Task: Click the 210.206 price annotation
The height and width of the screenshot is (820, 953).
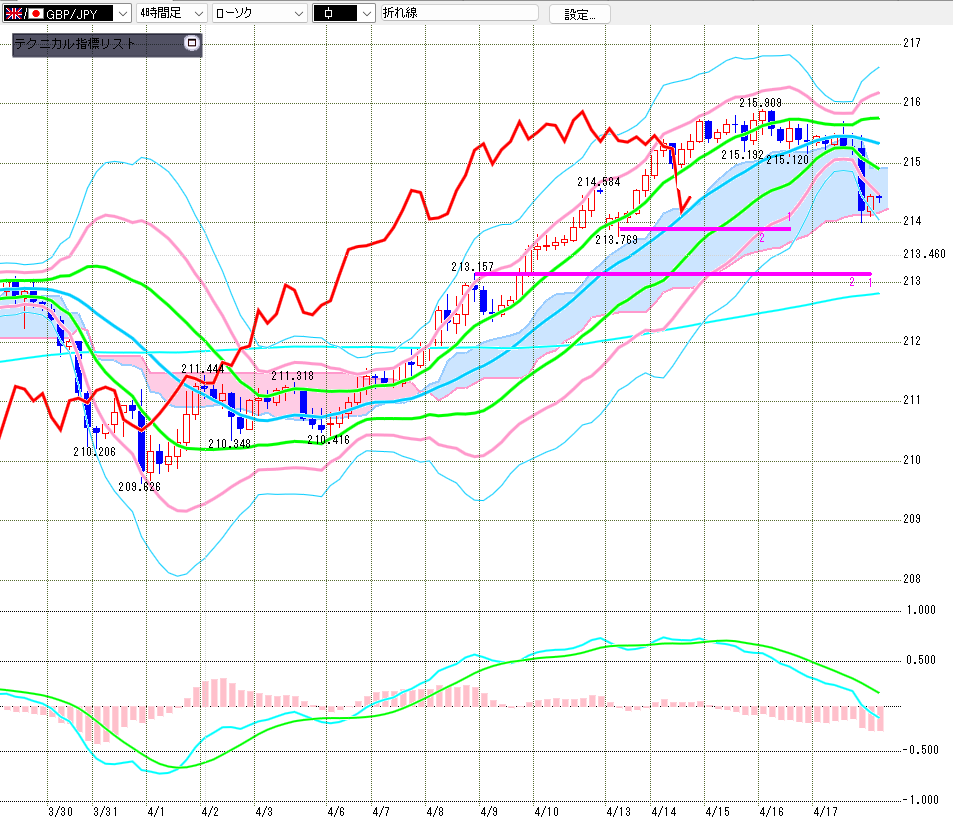Action: pyautogui.click(x=94, y=452)
